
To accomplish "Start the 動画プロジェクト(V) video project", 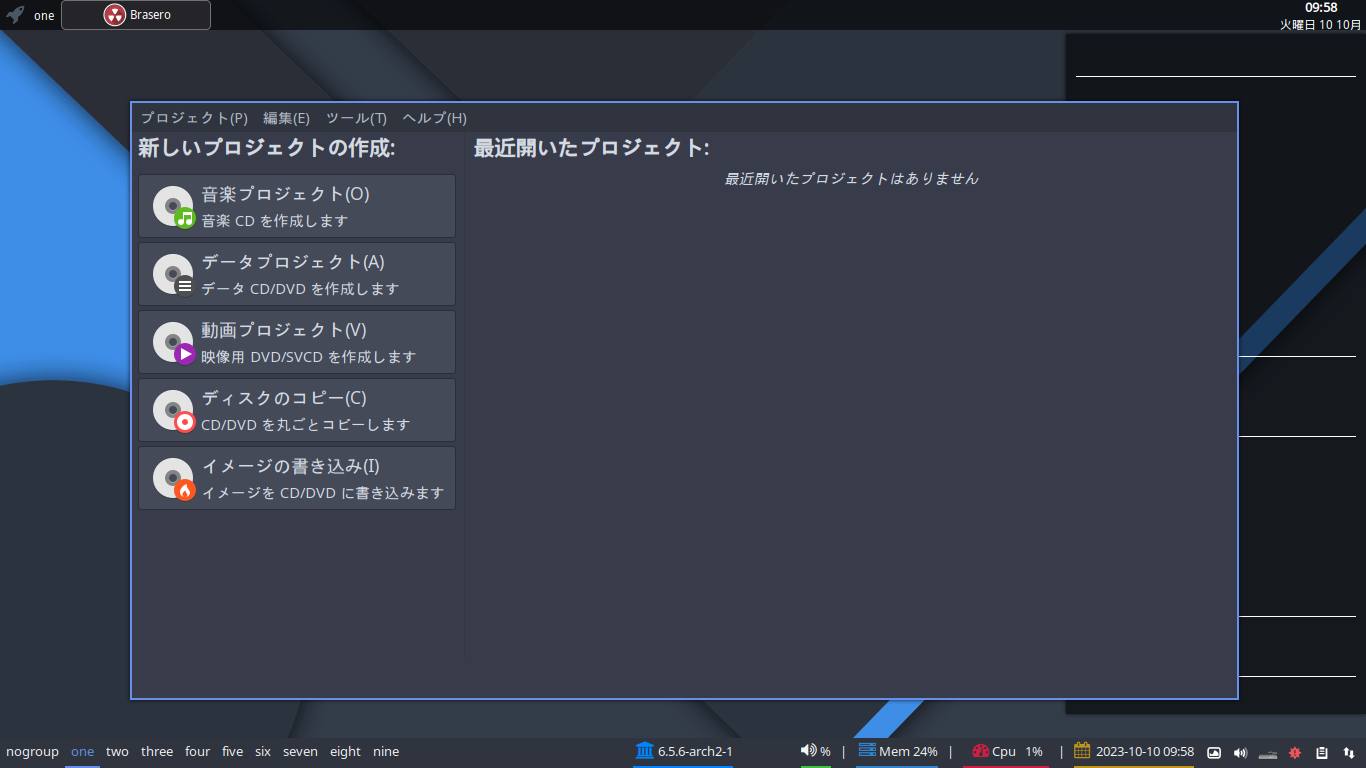I will [297, 342].
